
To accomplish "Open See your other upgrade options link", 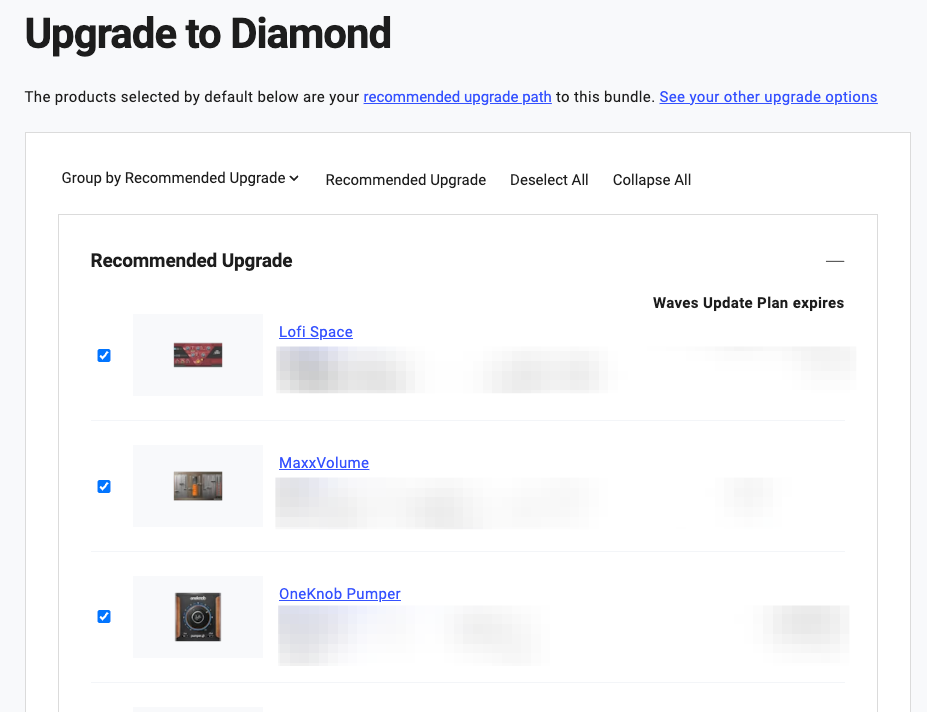I will (768, 97).
